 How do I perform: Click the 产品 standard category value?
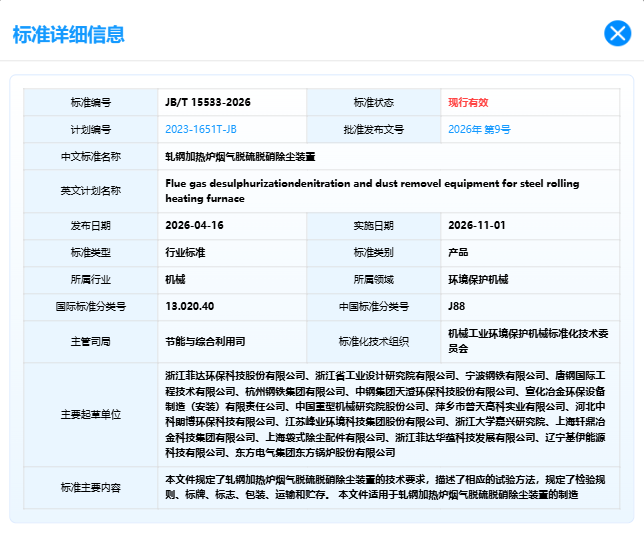click(458, 253)
